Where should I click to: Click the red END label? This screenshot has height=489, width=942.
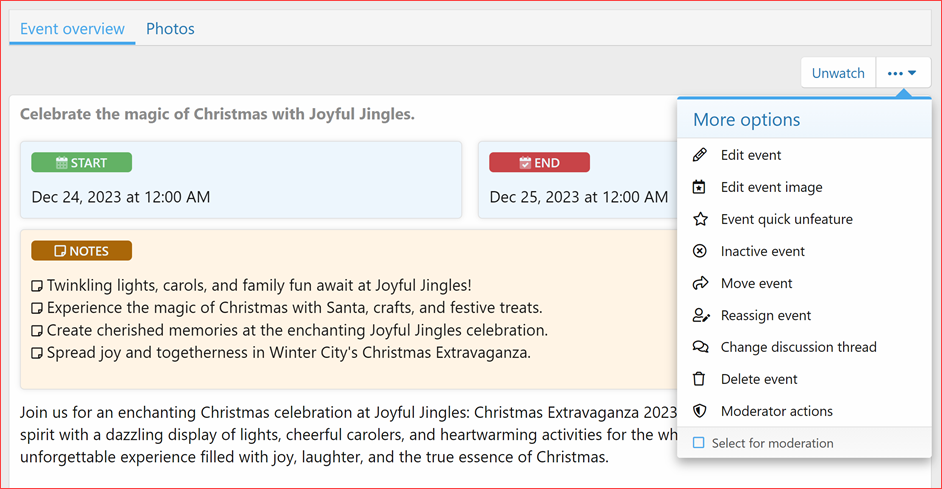coord(539,163)
